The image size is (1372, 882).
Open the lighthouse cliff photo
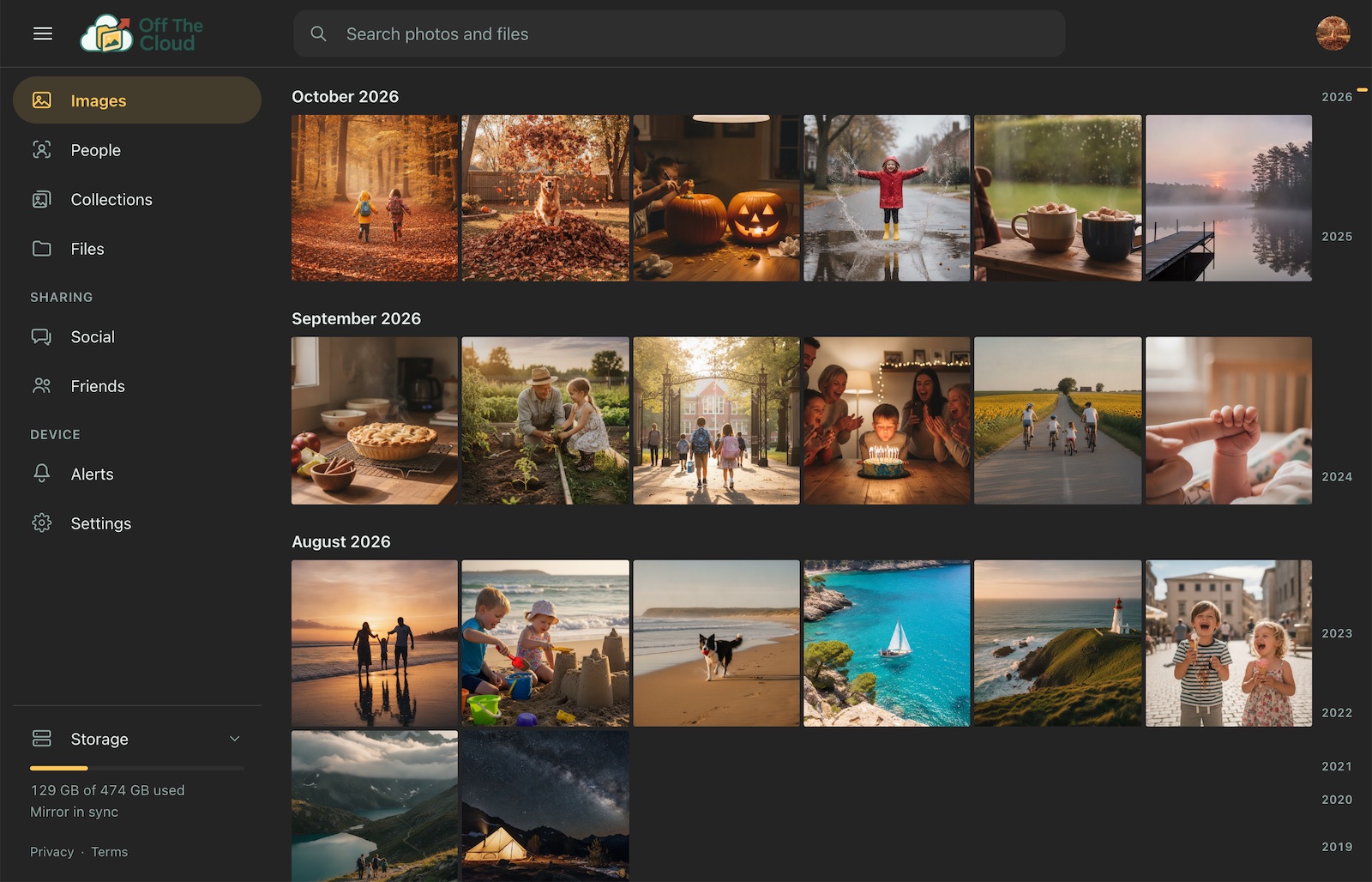click(1057, 643)
